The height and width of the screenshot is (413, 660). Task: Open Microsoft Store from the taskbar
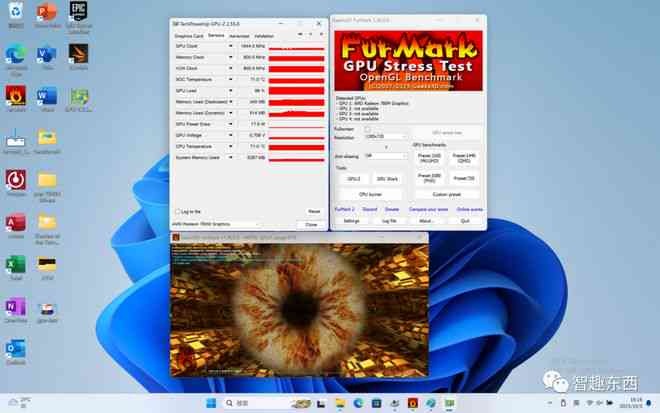coord(376,403)
